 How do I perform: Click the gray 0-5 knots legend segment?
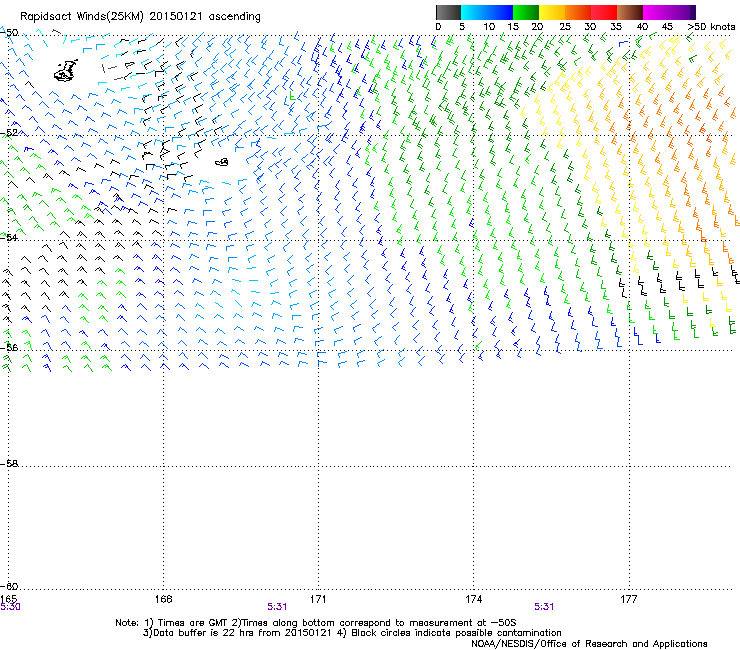[448, 12]
